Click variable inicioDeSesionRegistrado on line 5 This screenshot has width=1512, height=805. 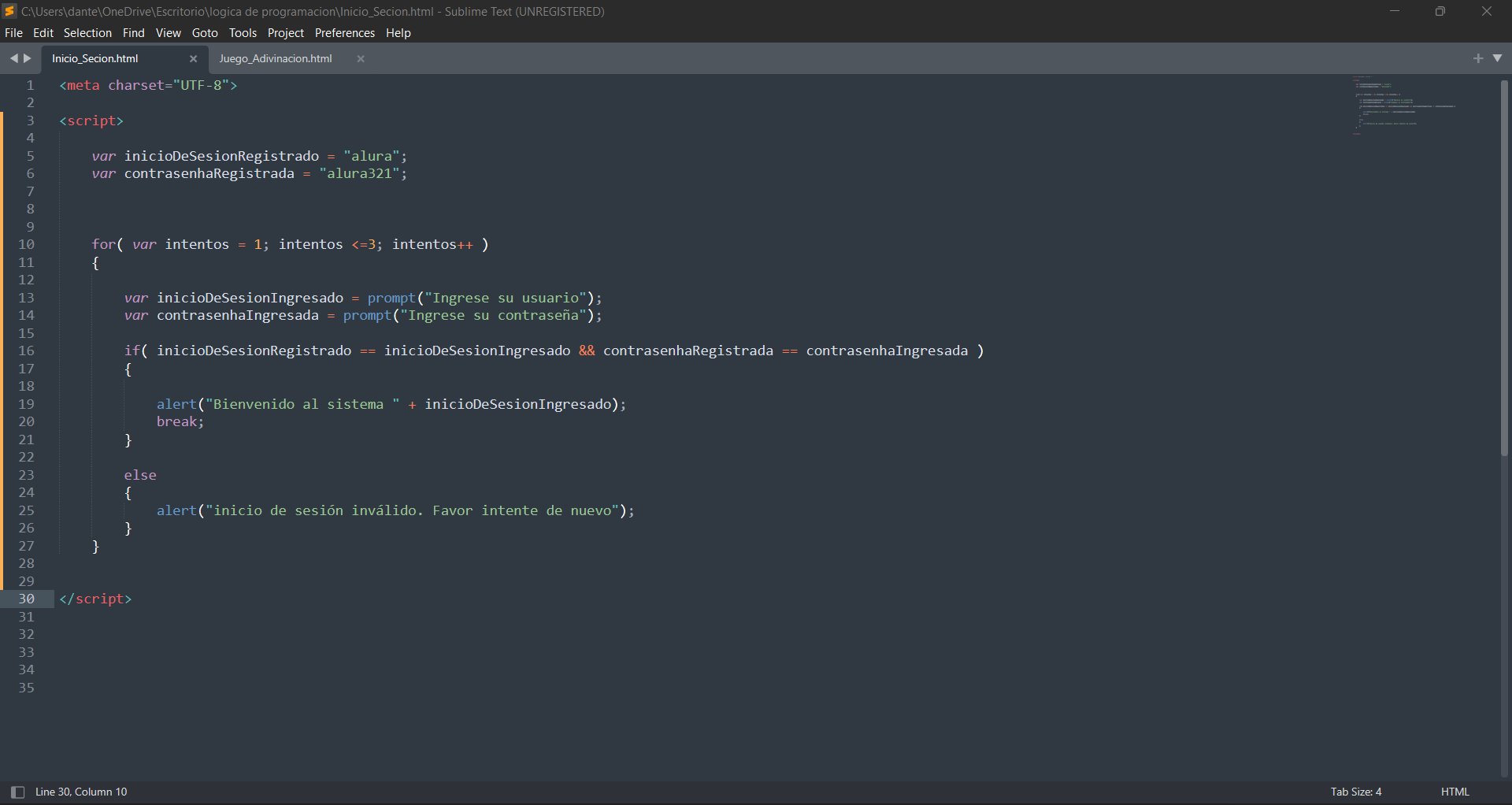point(221,156)
